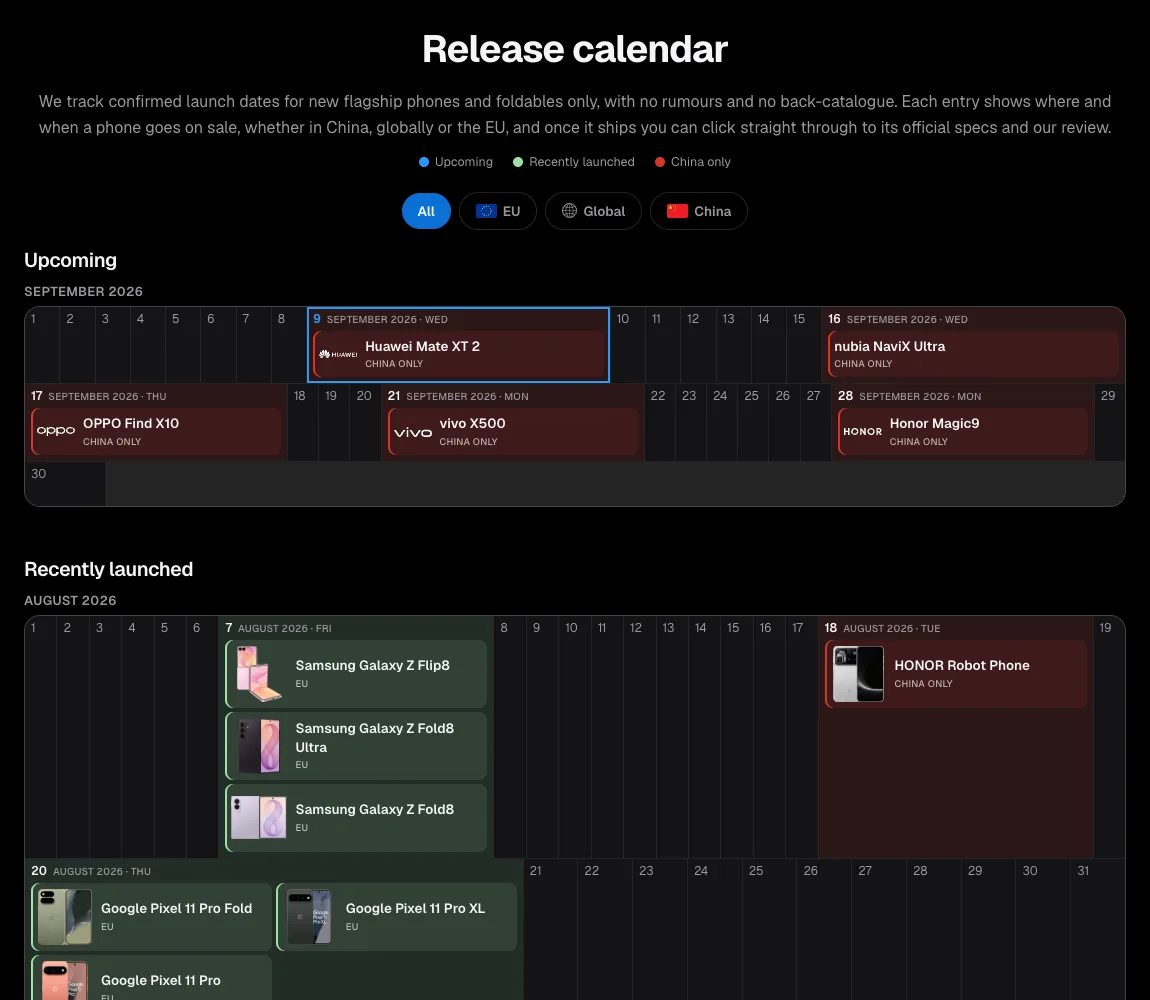Click Samsung Galaxy Z Fold8 thumbnail
The height and width of the screenshot is (1000, 1150).
[259, 818]
